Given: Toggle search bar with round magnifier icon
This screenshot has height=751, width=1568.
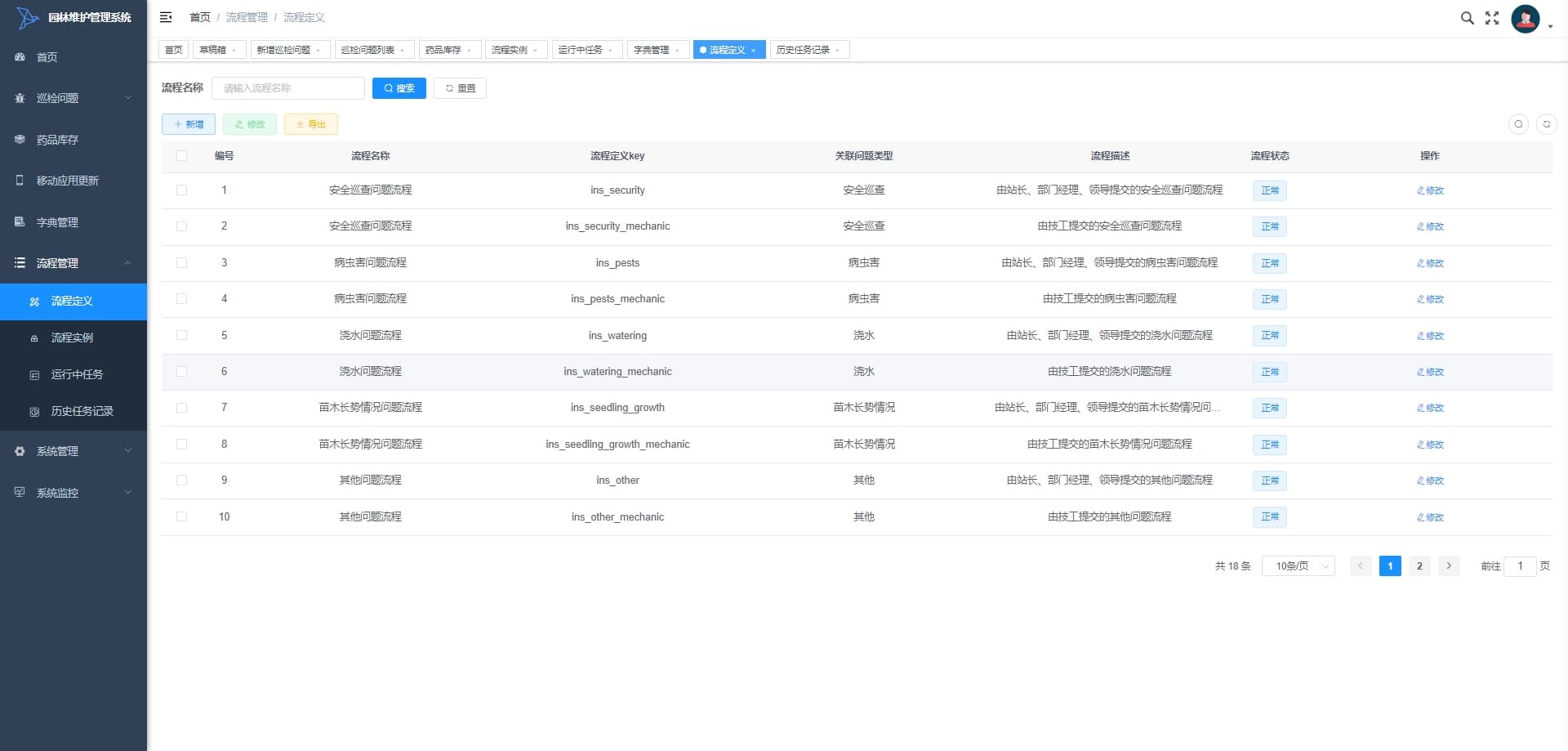Looking at the screenshot, I should (x=1518, y=124).
